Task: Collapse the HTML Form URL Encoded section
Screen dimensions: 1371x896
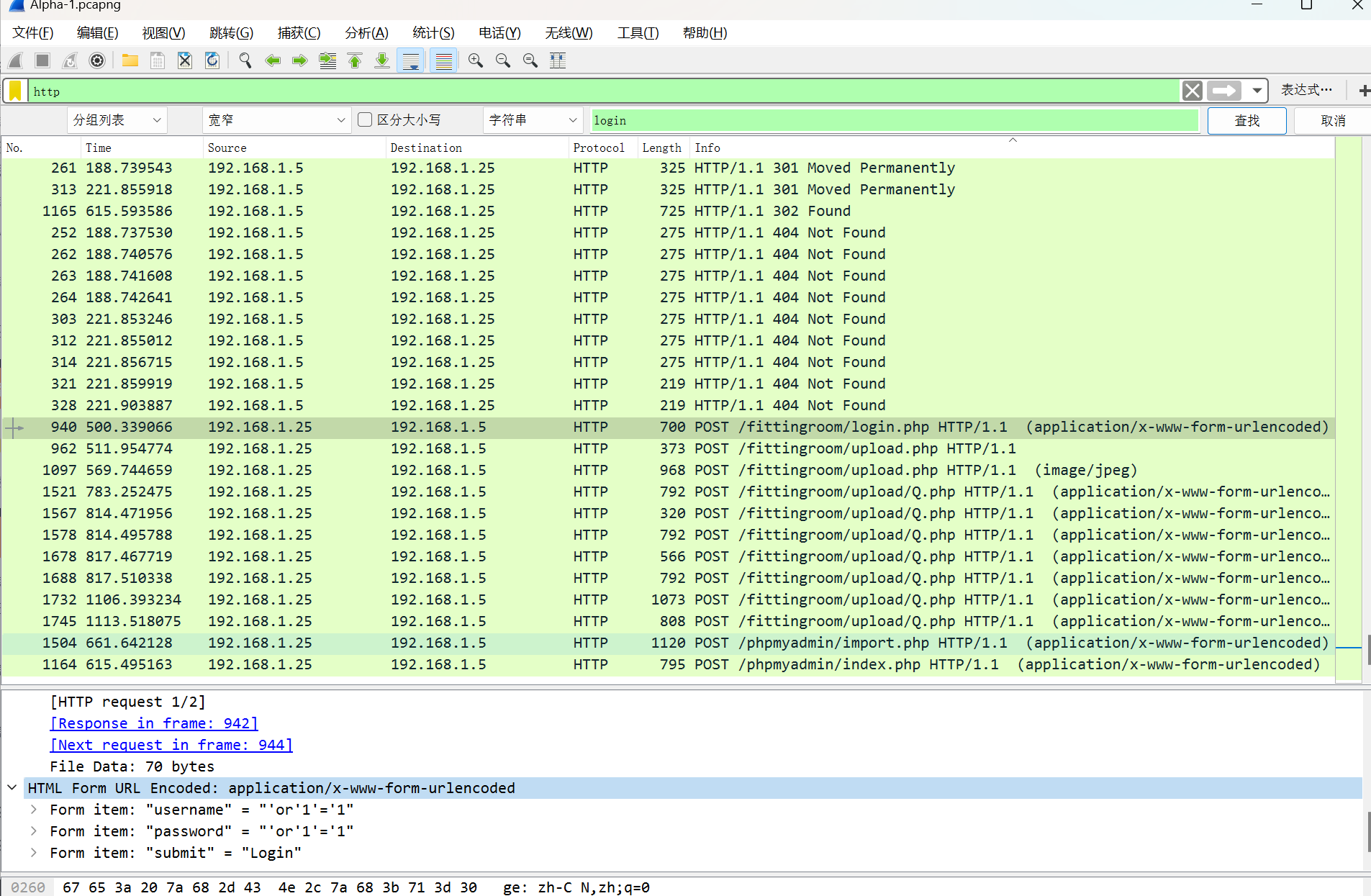Action: pyautogui.click(x=12, y=787)
